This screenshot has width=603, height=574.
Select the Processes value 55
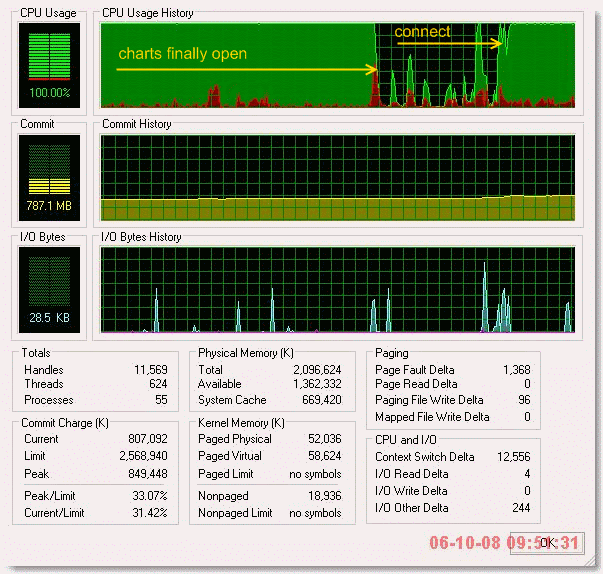(161, 400)
